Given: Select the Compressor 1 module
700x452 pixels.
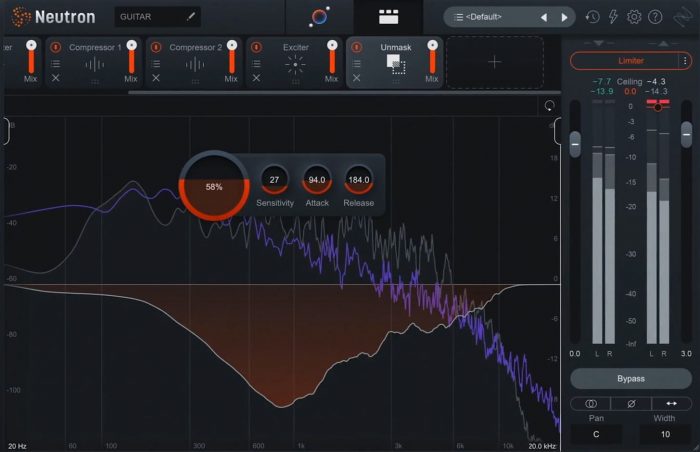Looking at the screenshot, I should pos(95,65).
